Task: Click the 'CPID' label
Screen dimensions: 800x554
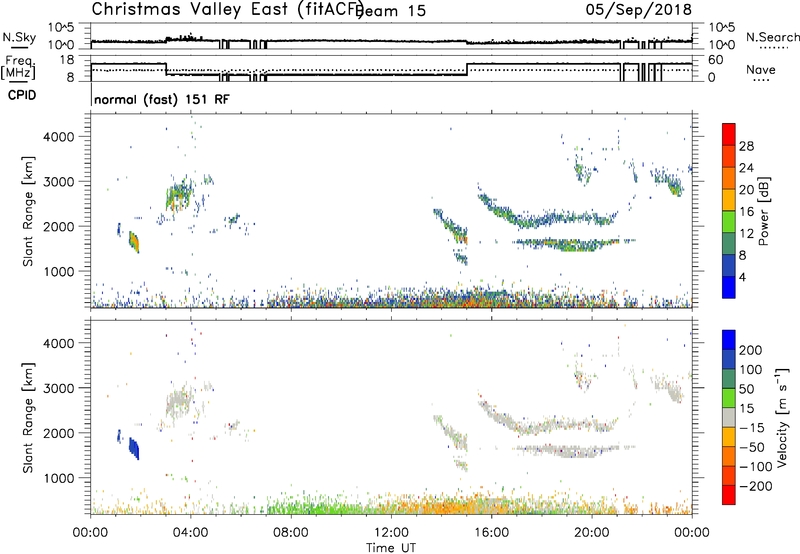Action: [22, 95]
